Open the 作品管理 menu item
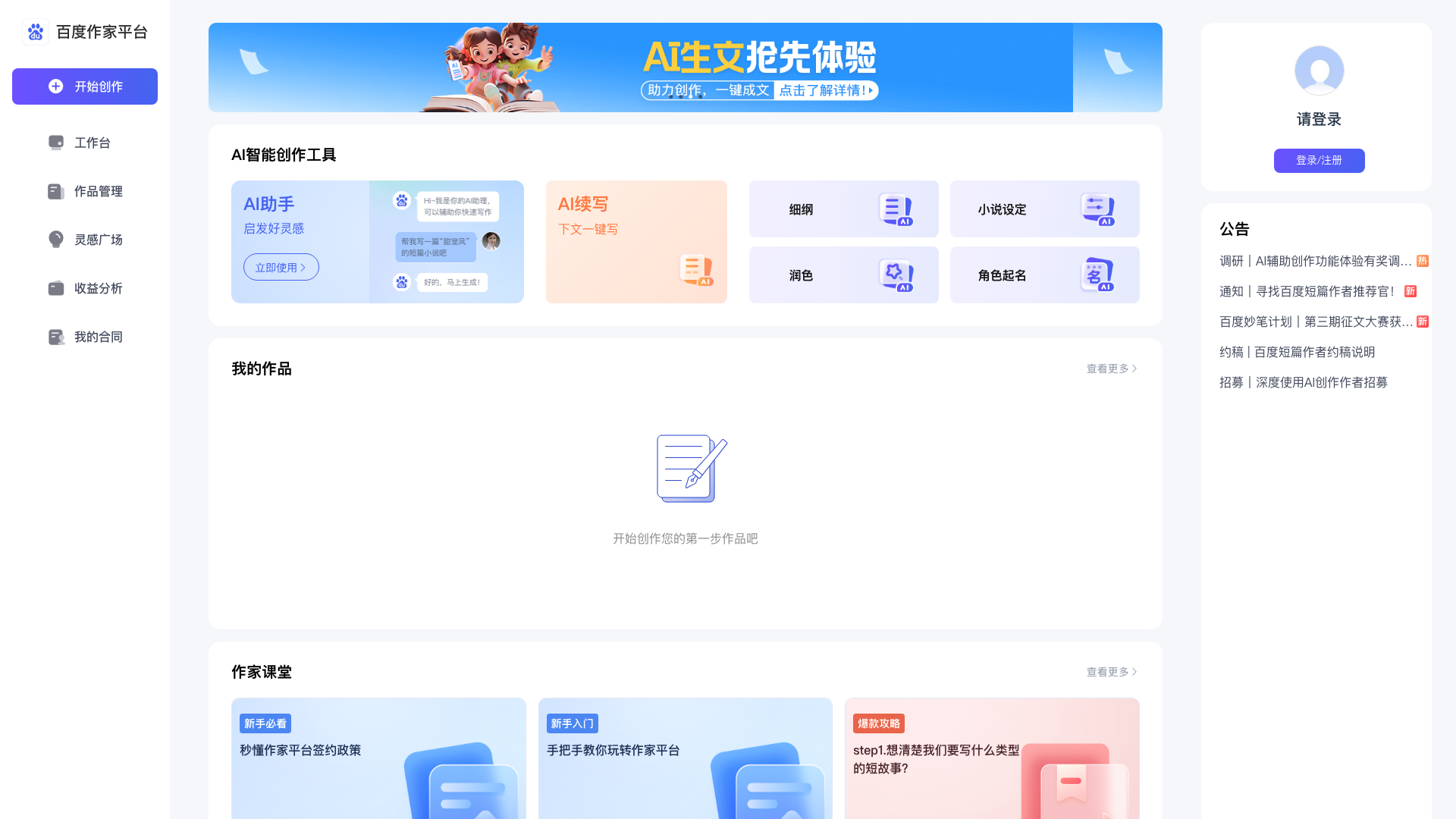1456x819 pixels. (x=85, y=191)
